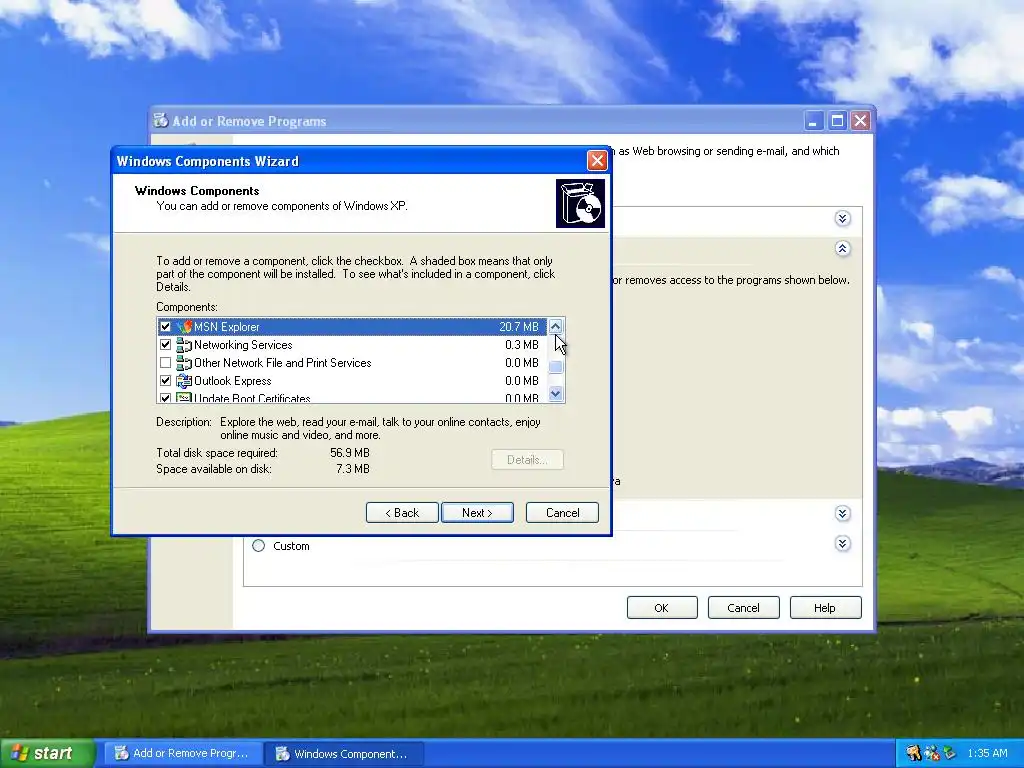Select the MSN Explorer list row text
The image size is (1024, 768).
point(227,327)
